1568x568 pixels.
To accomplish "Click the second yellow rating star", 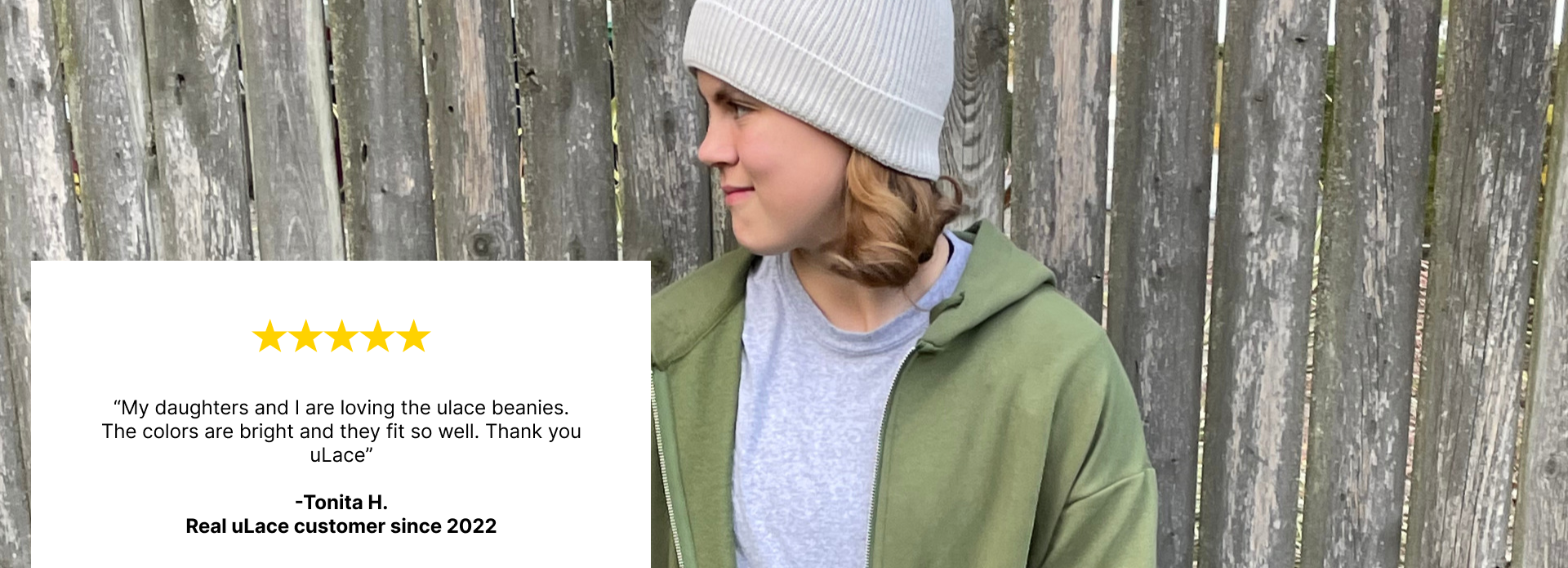I will [305, 337].
